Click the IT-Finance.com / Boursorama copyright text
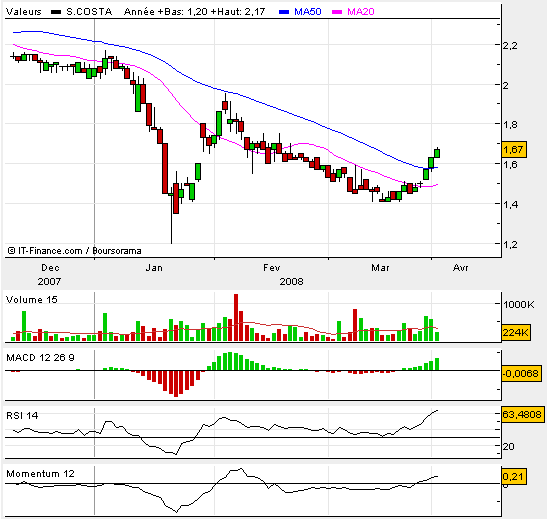This screenshot has width=548, height=519. [x=74, y=251]
